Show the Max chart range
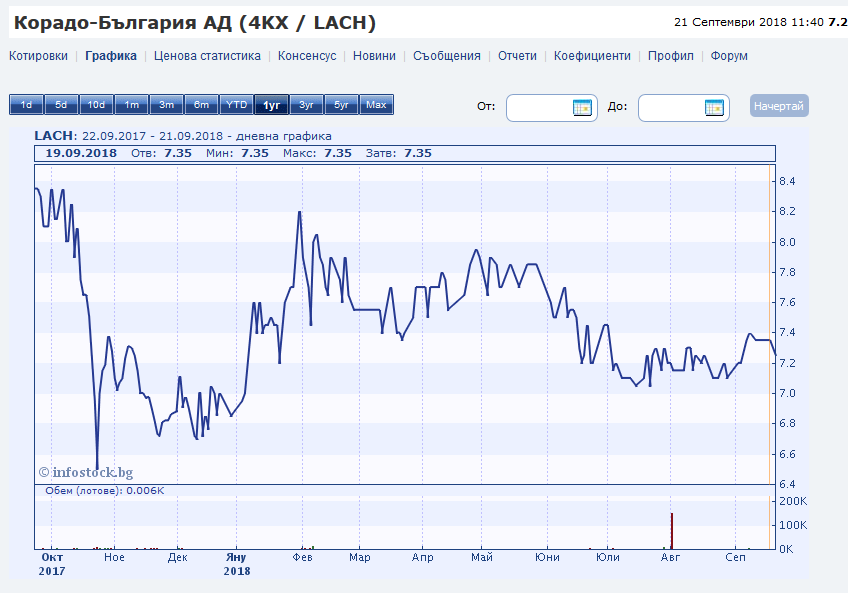Viewport: 848px width, 593px height. [x=376, y=104]
